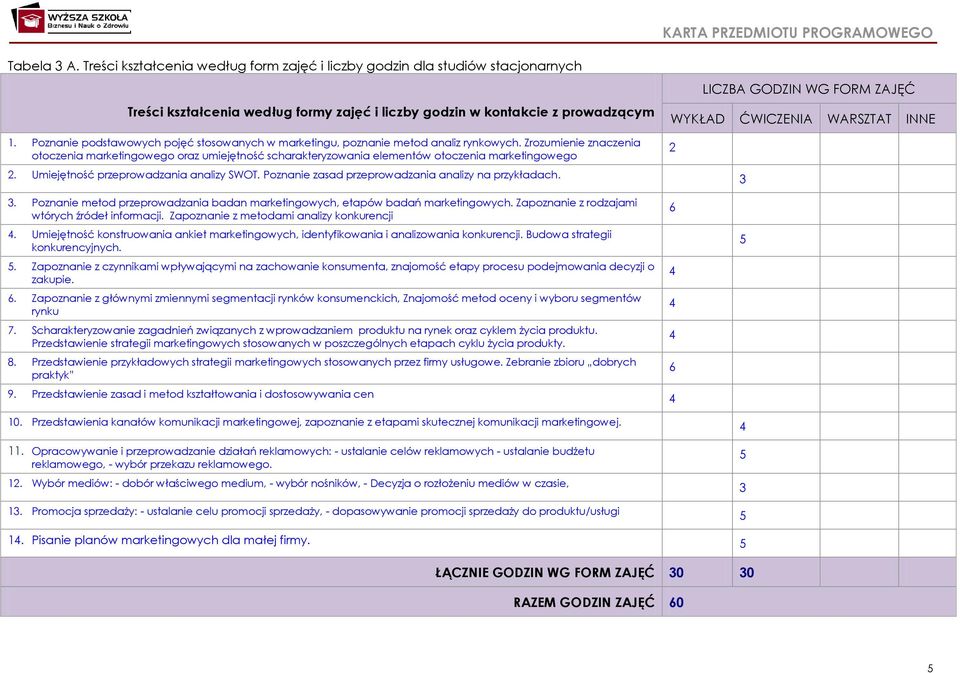The width and height of the screenshot is (960, 673).
Task: Click the ĆWICZENIA value 5 in row 13
Action: 743,516
